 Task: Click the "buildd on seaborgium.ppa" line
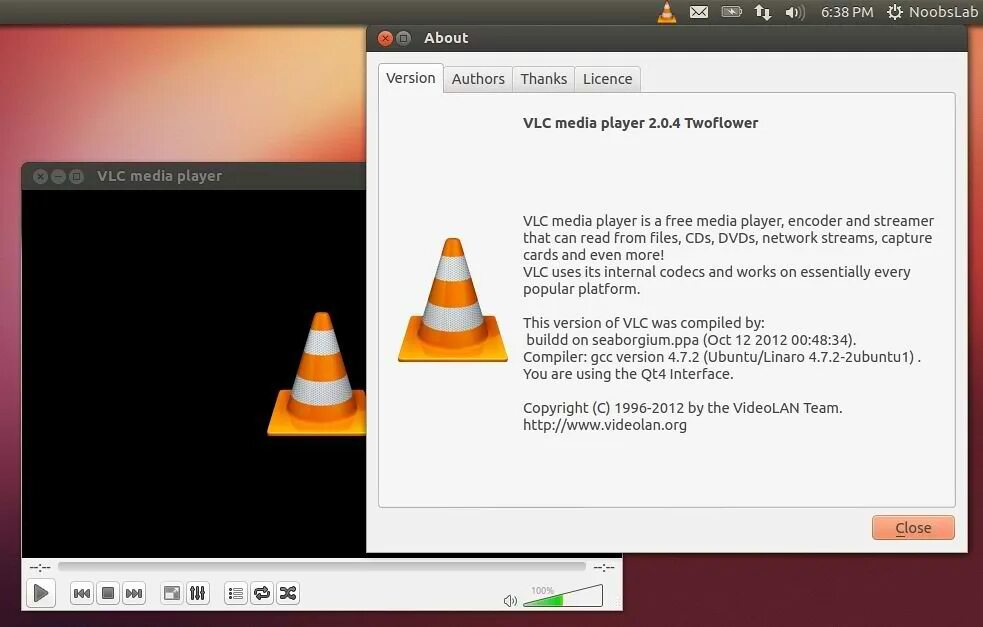coord(691,340)
